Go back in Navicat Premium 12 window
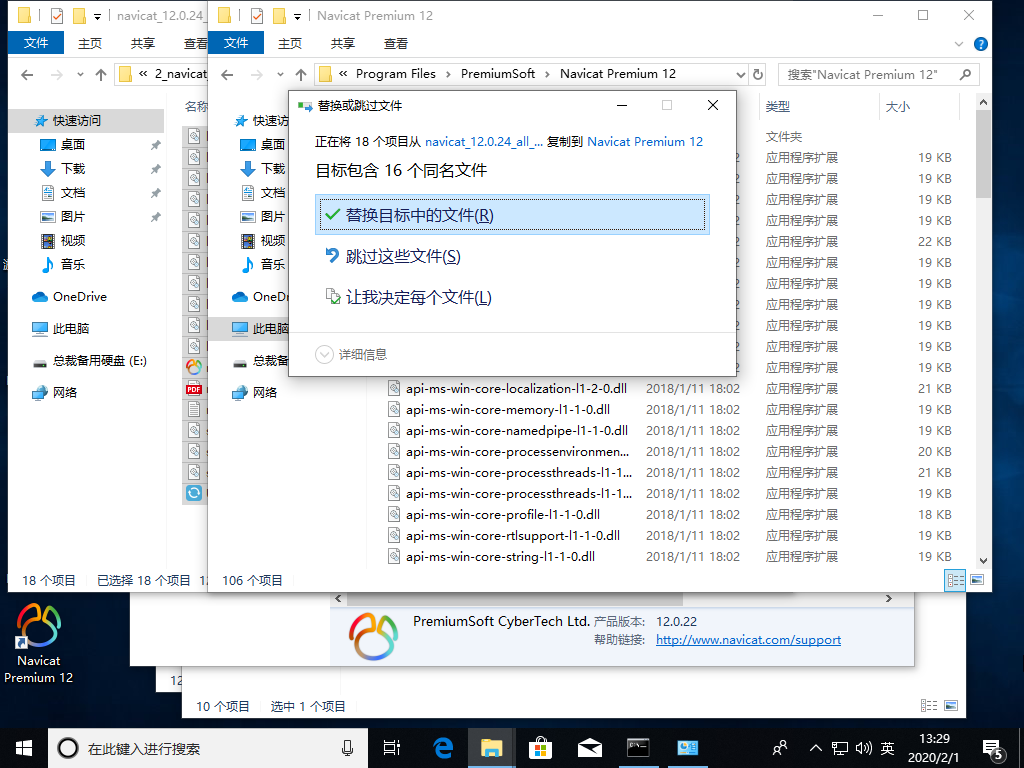 pos(227,74)
